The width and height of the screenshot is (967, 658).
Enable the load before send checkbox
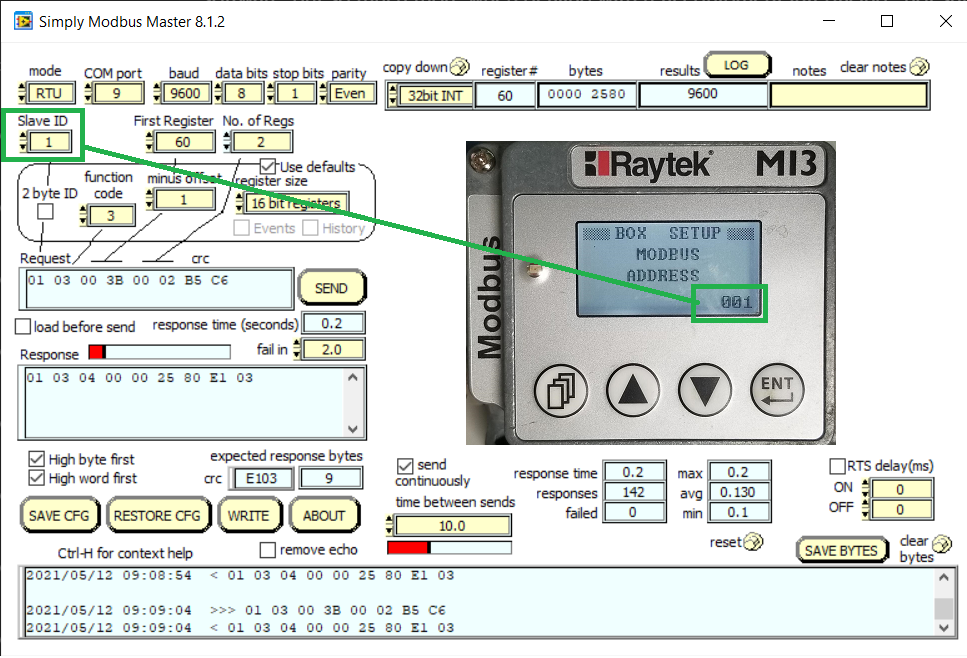[x=23, y=326]
